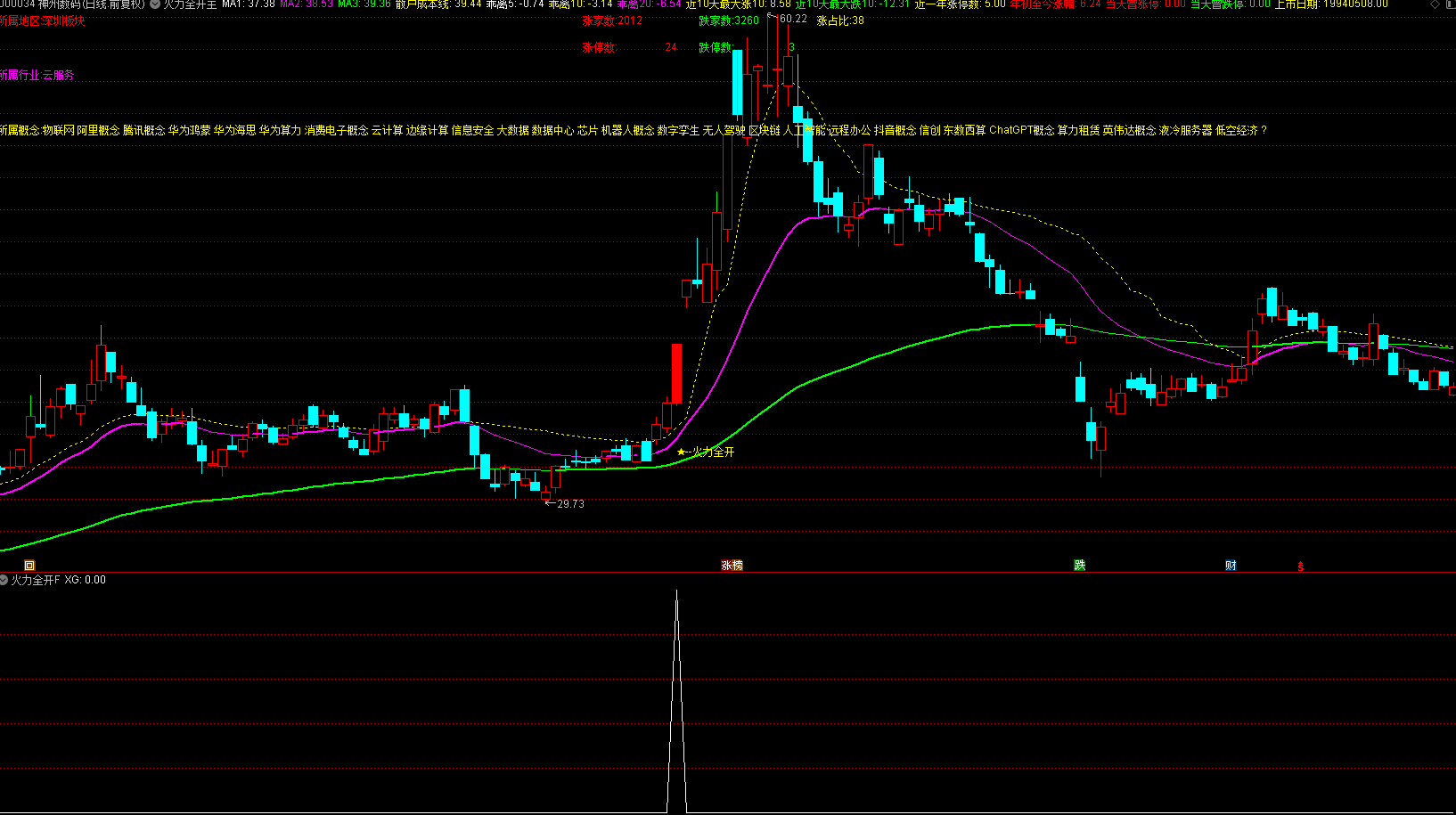Expand the main chart indicator dropdown arrow
The height and width of the screenshot is (815, 1456).
[155, 4]
